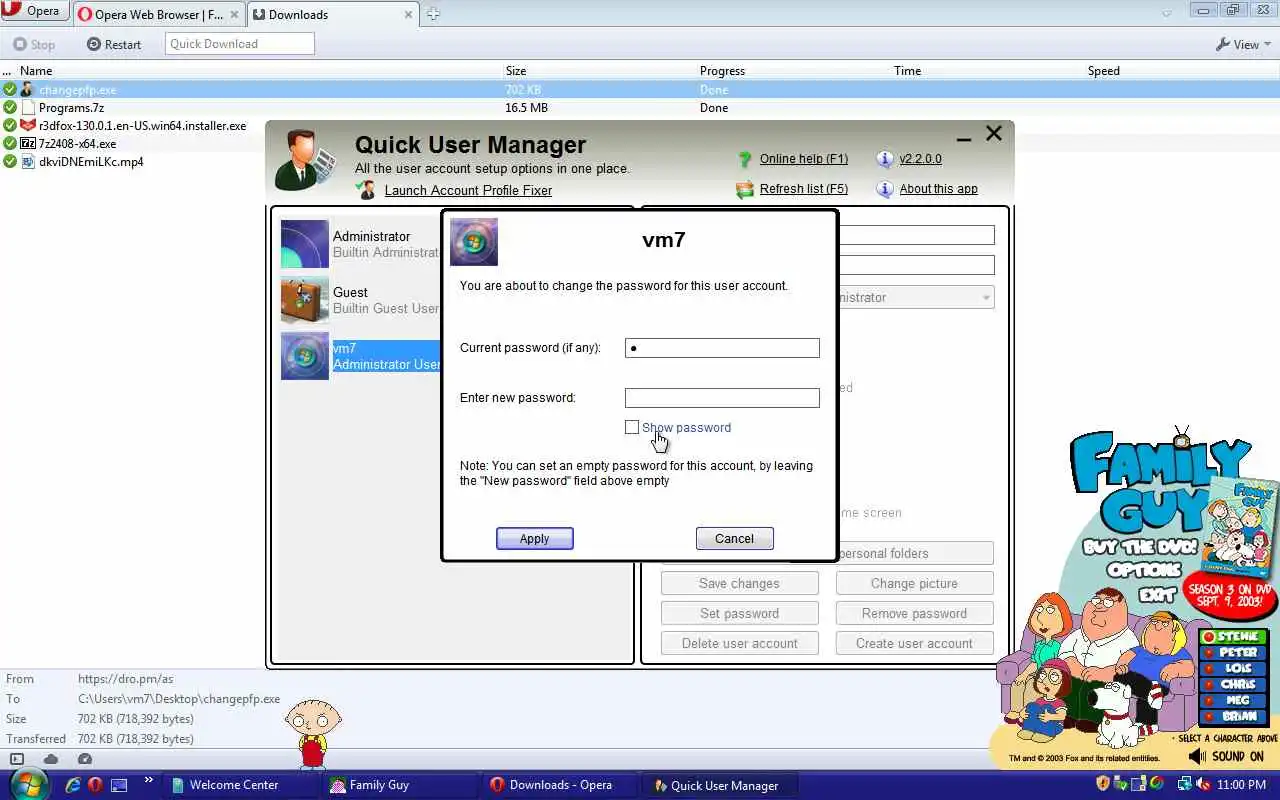Open the View dropdown in Downloads toolbar
Screen dimensions: 1280x800
click(1243, 44)
